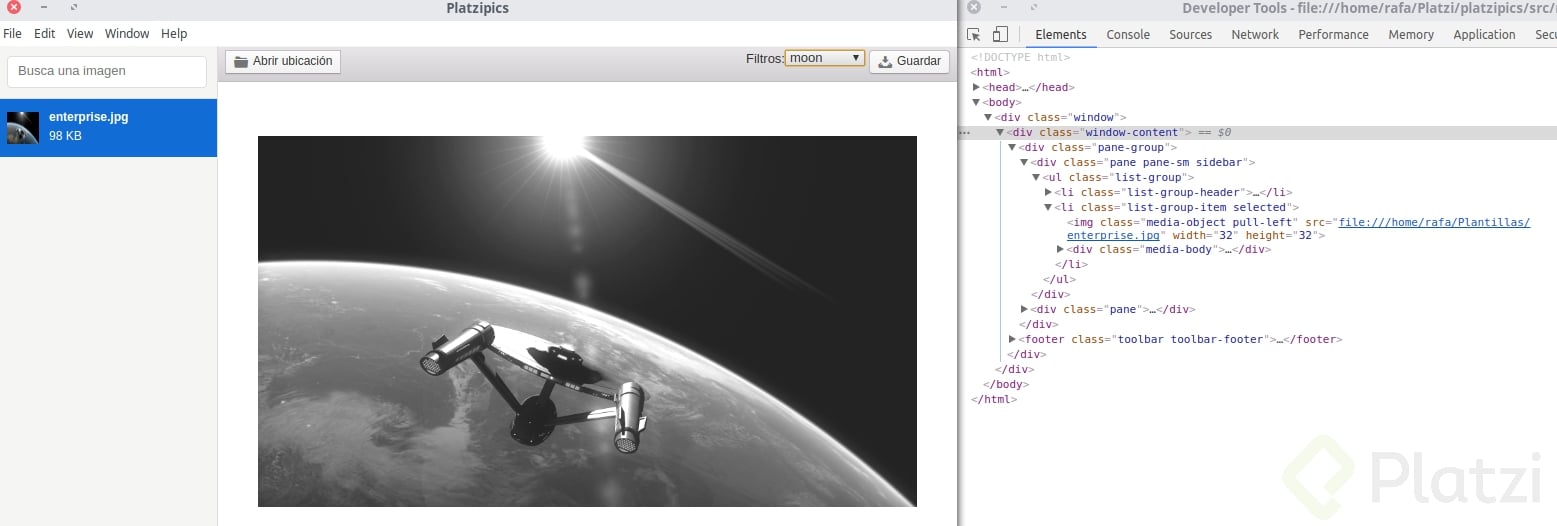Close the Developer Tools window
The height and width of the screenshot is (526, 1557).
point(974,7)
